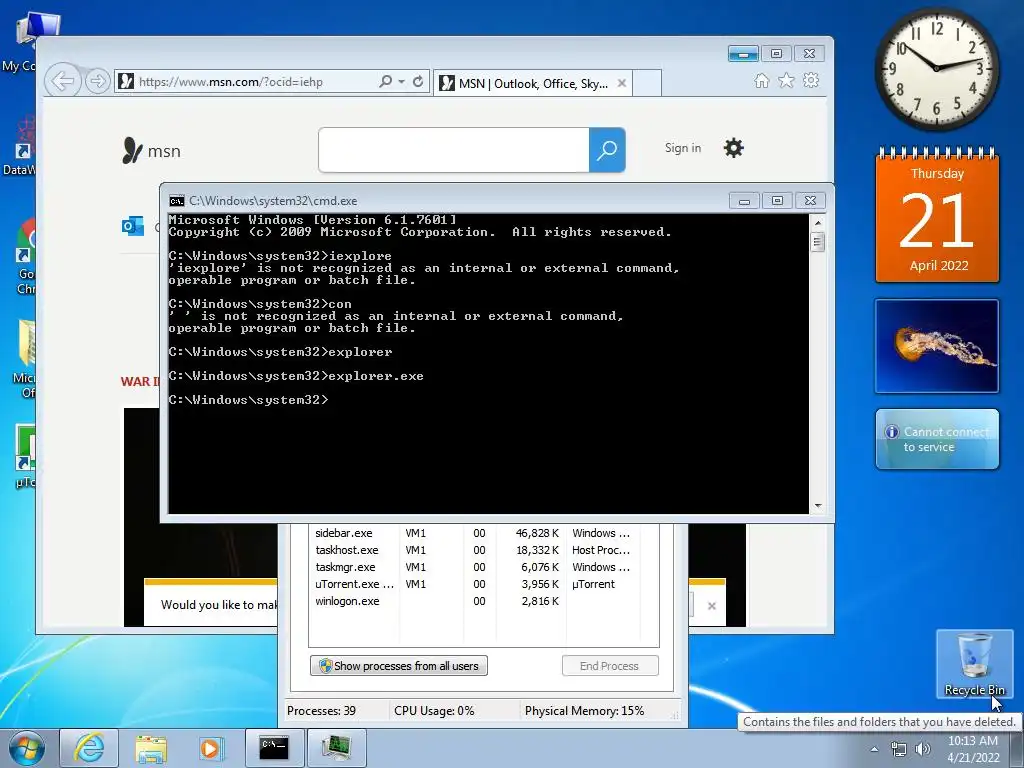Click Sign in on MSN page
The width and height of the screenshot is (1024, 768).
683,148
